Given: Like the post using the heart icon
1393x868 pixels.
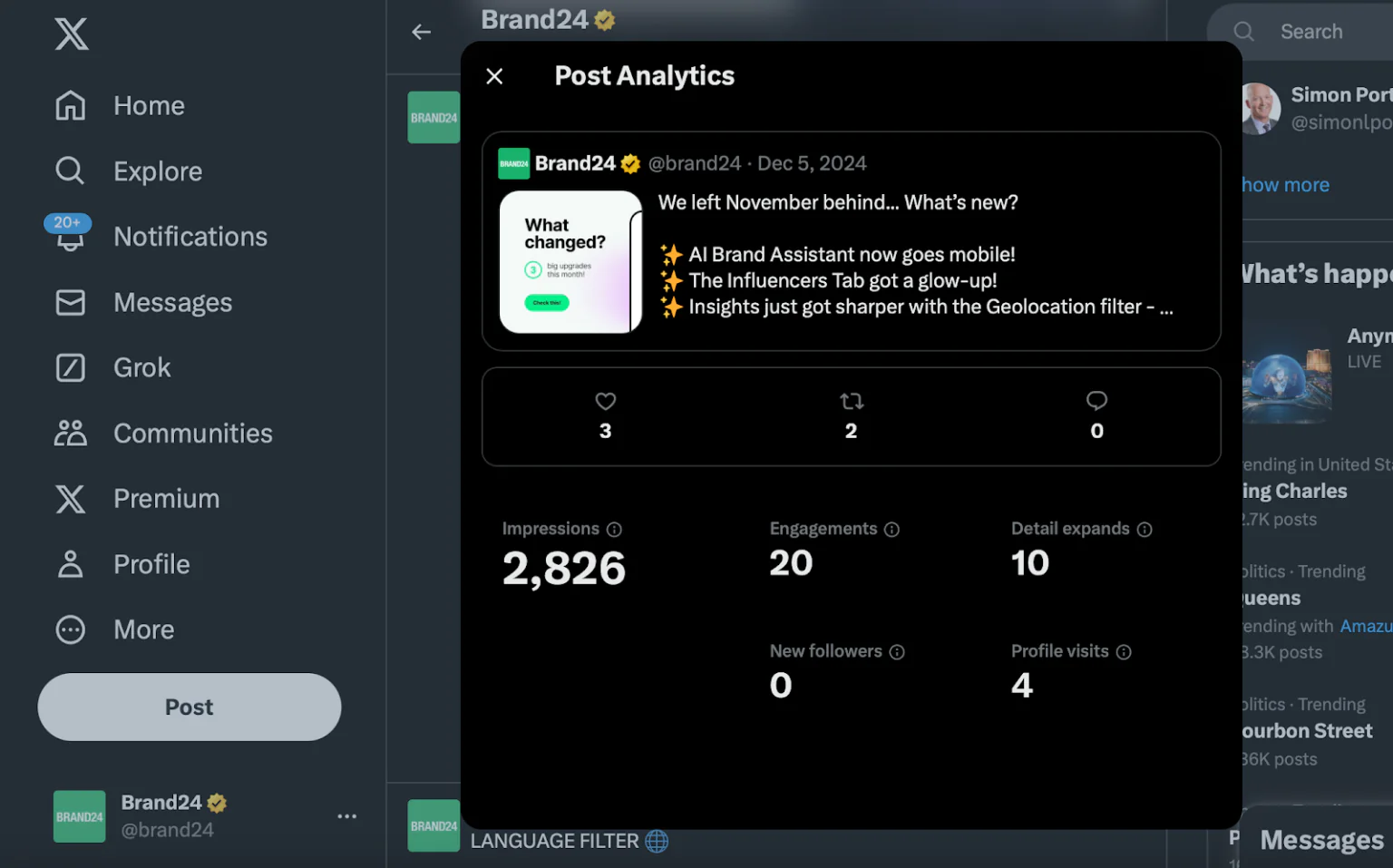Looking at the screenshot, I should click(605, 401).
